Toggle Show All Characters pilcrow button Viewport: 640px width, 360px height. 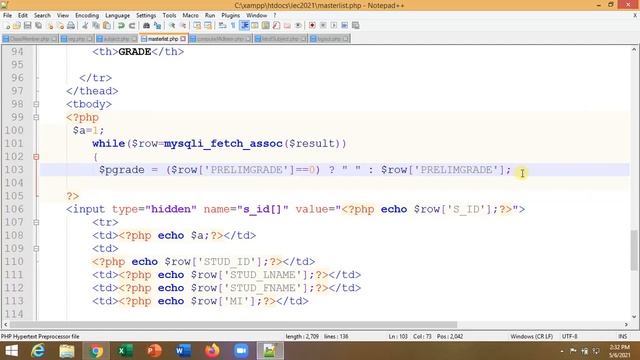[x=233, y=25]
